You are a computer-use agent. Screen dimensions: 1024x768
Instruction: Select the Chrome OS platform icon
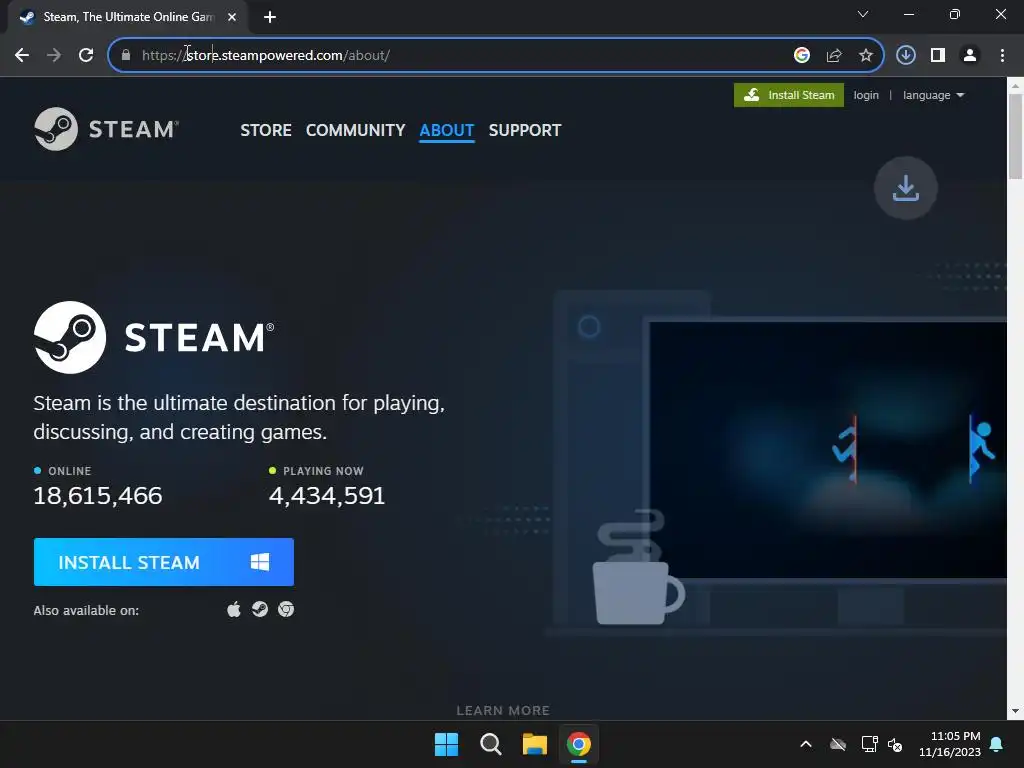(286, 610)
